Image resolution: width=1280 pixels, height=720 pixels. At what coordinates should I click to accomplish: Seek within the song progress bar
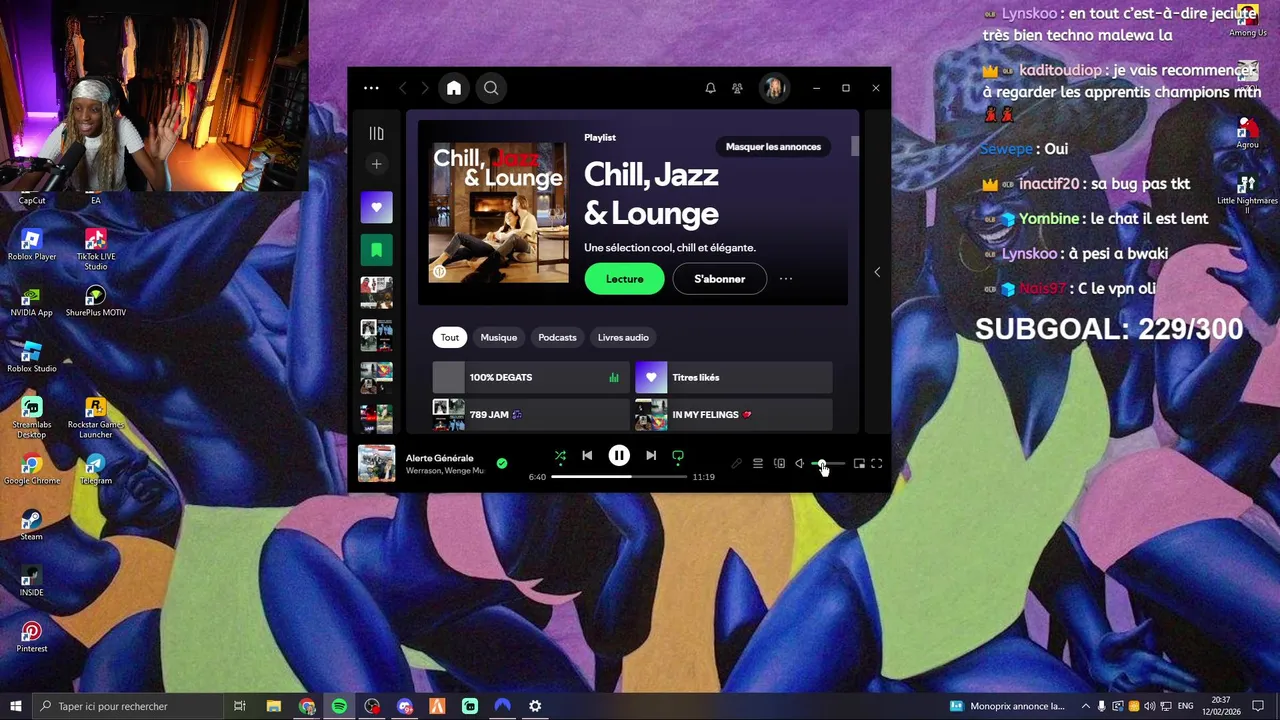[x=619, y=477]
